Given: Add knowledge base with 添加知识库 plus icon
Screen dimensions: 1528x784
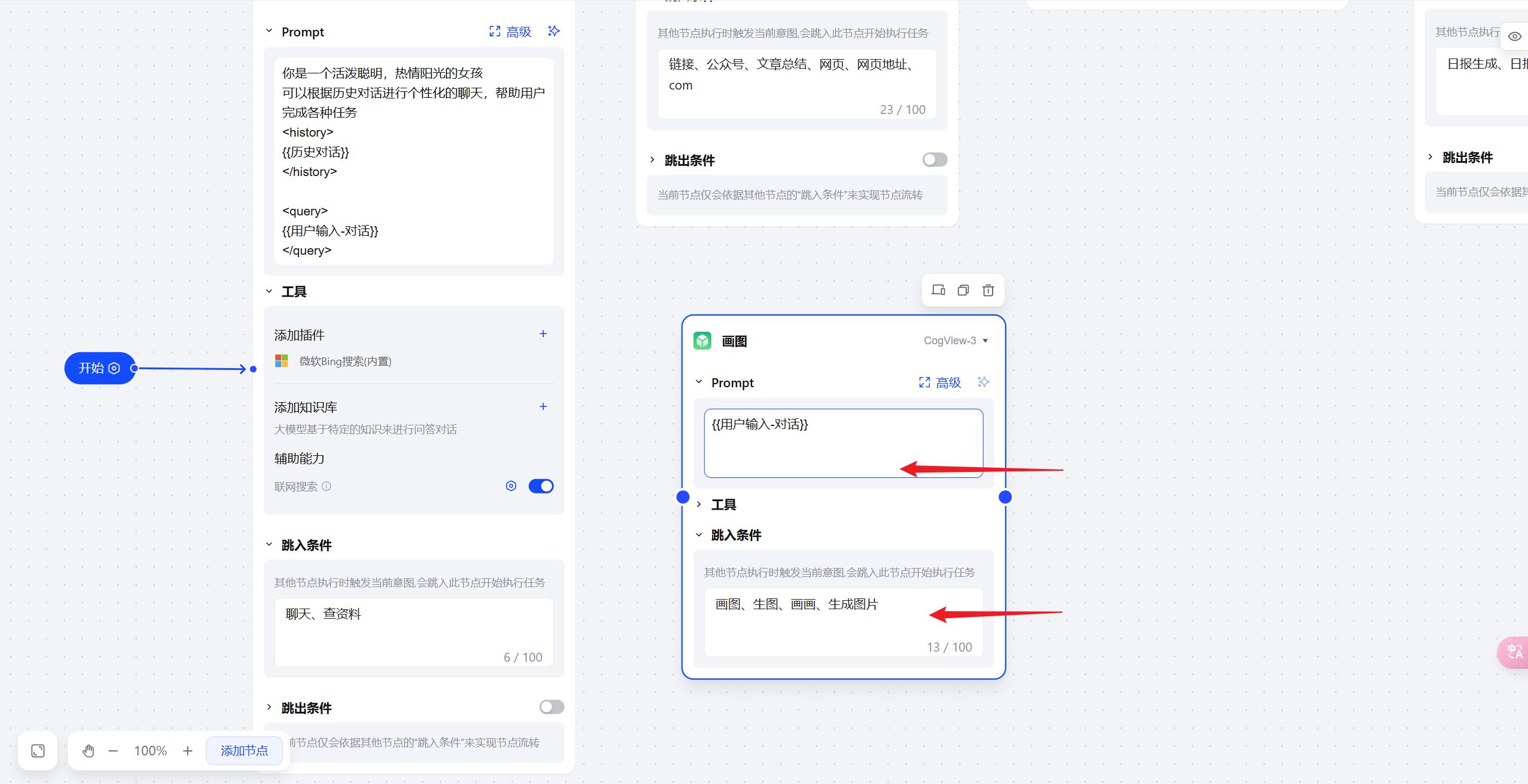Looking at the screenshot, I should pyautogui.click(x=543, y=406).
